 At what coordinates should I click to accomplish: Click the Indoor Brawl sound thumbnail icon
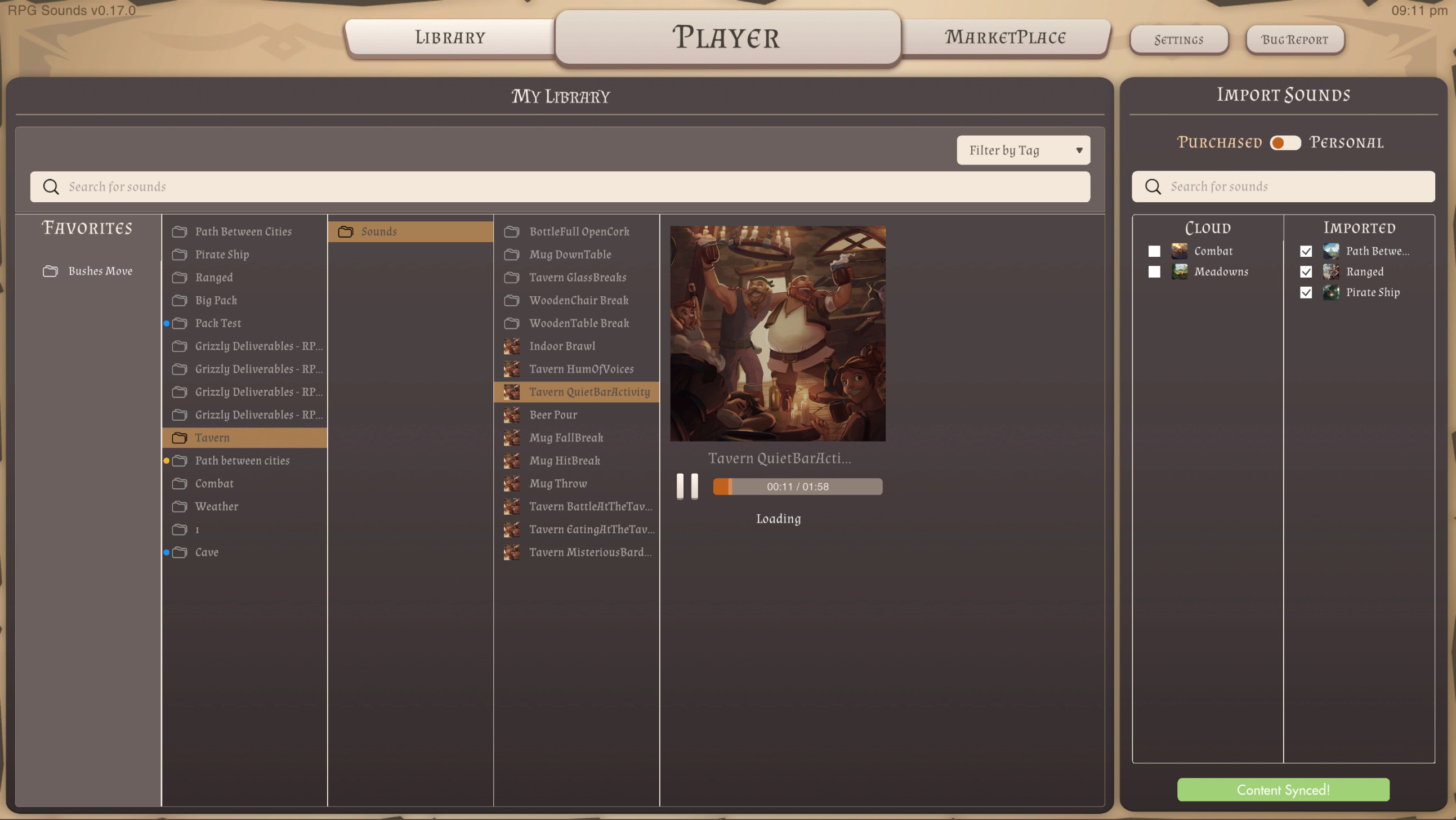tap(512, 346)
